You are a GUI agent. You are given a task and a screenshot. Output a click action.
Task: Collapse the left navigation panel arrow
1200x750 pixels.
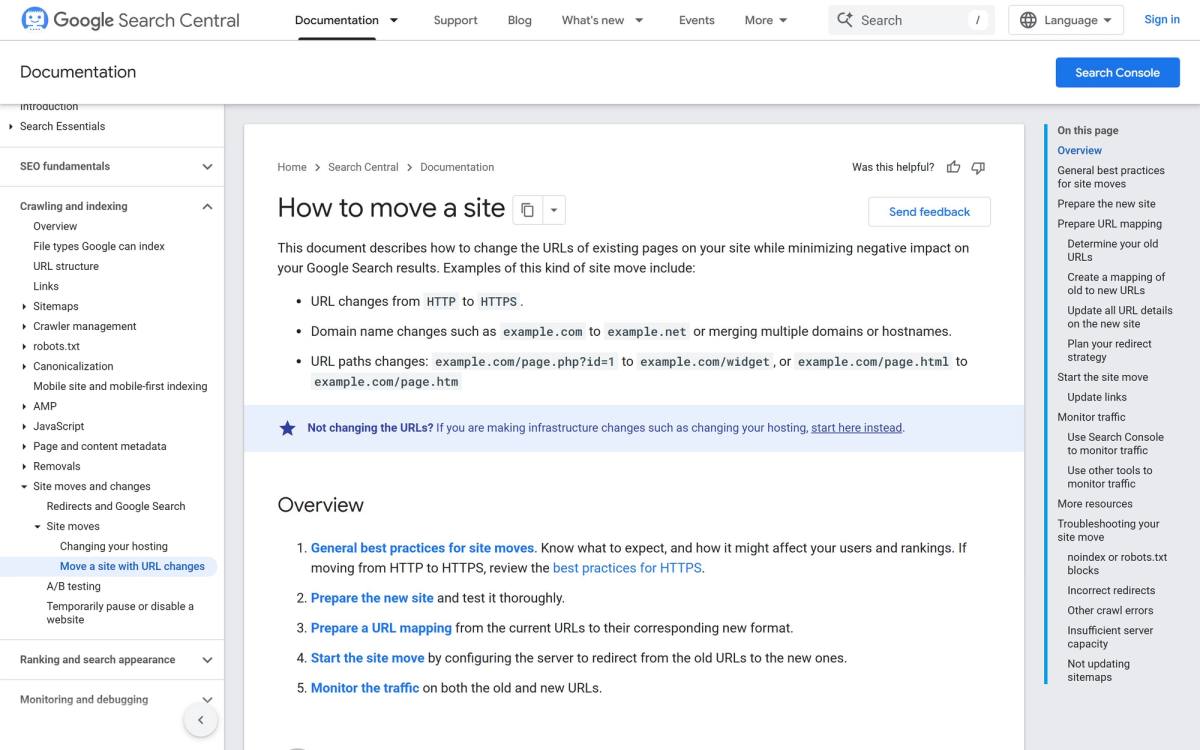pyautogui.click(x=200, y=720)
